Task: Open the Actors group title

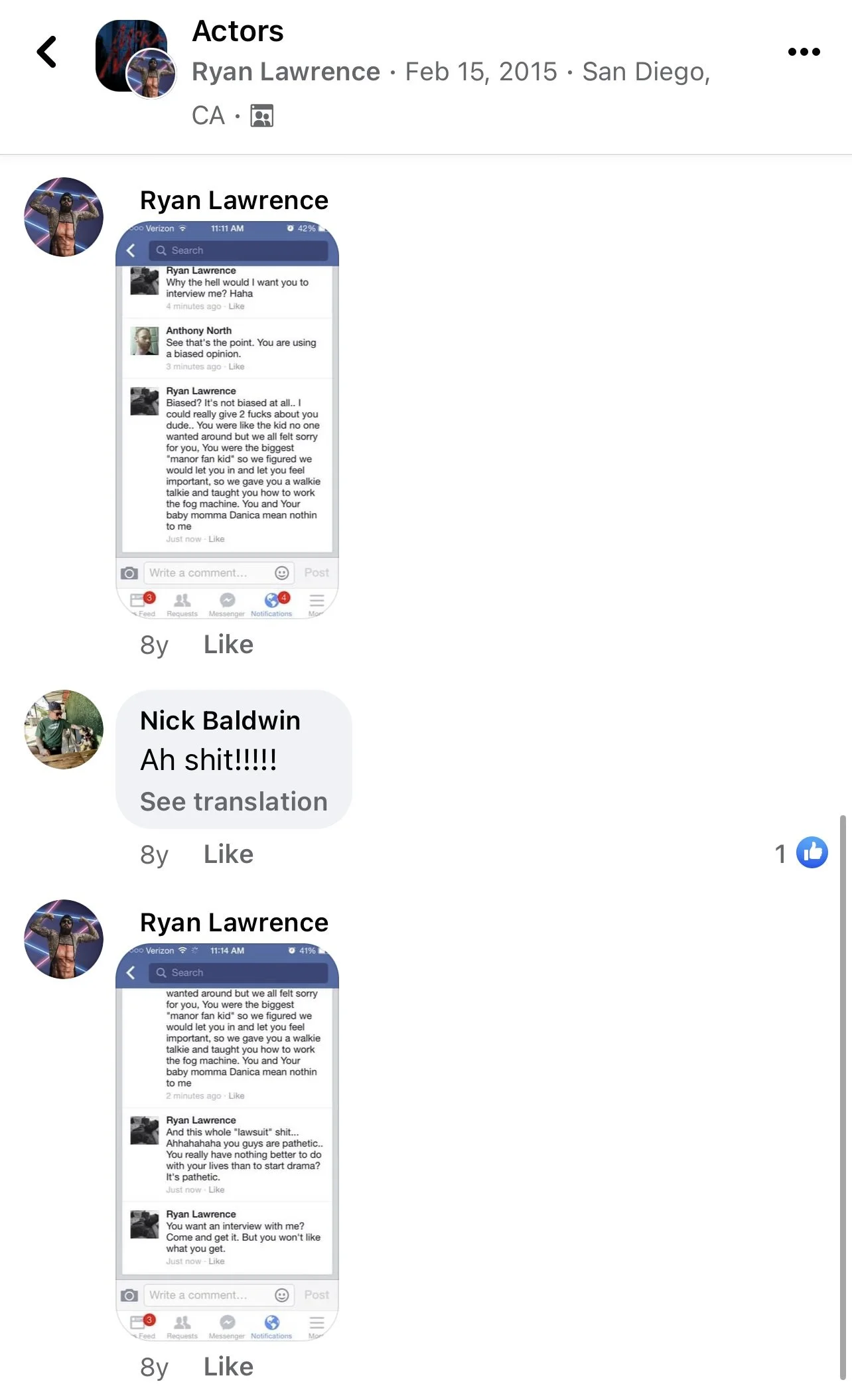Action: tap(238, 31)
